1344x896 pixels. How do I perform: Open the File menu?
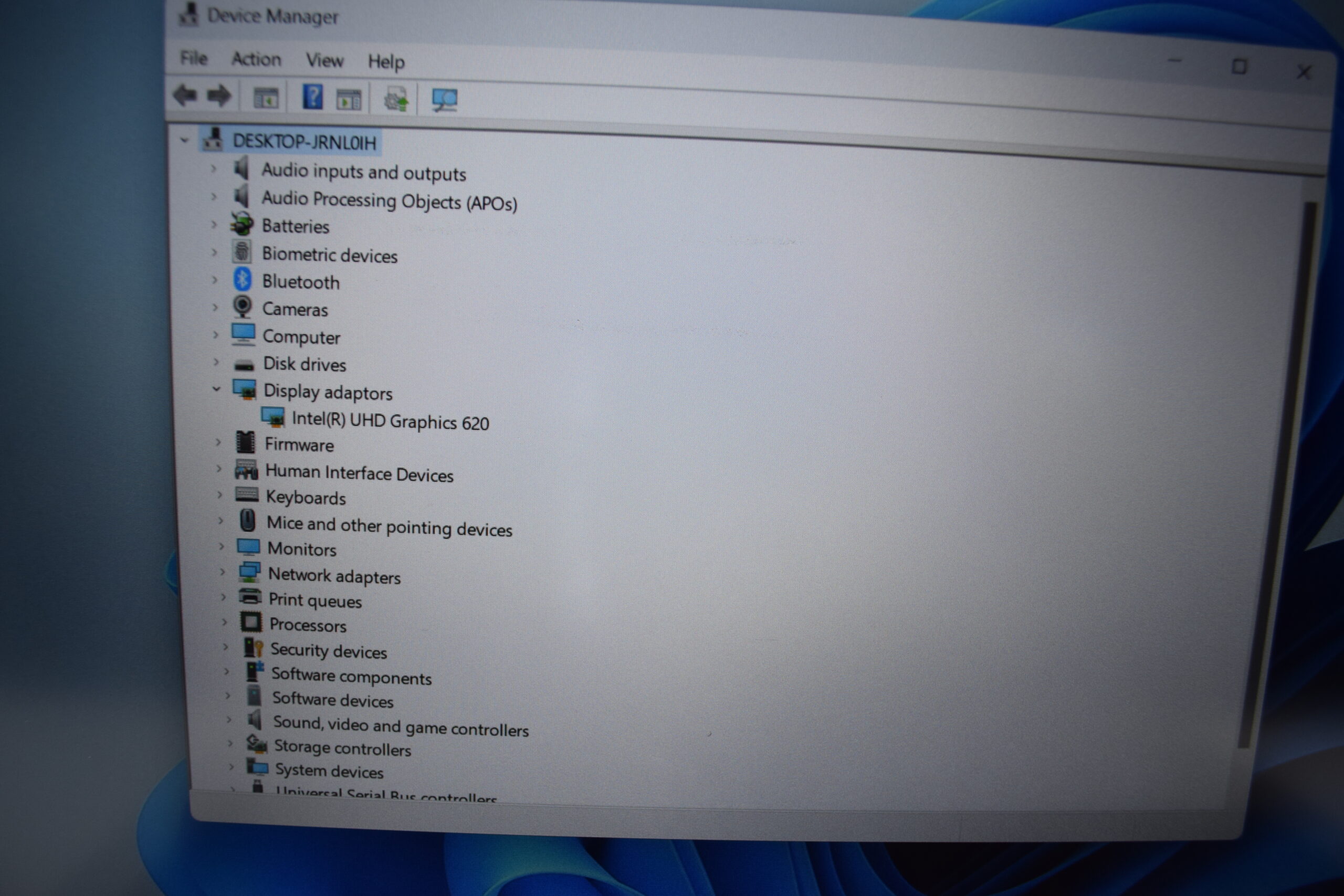pos(194,58)
